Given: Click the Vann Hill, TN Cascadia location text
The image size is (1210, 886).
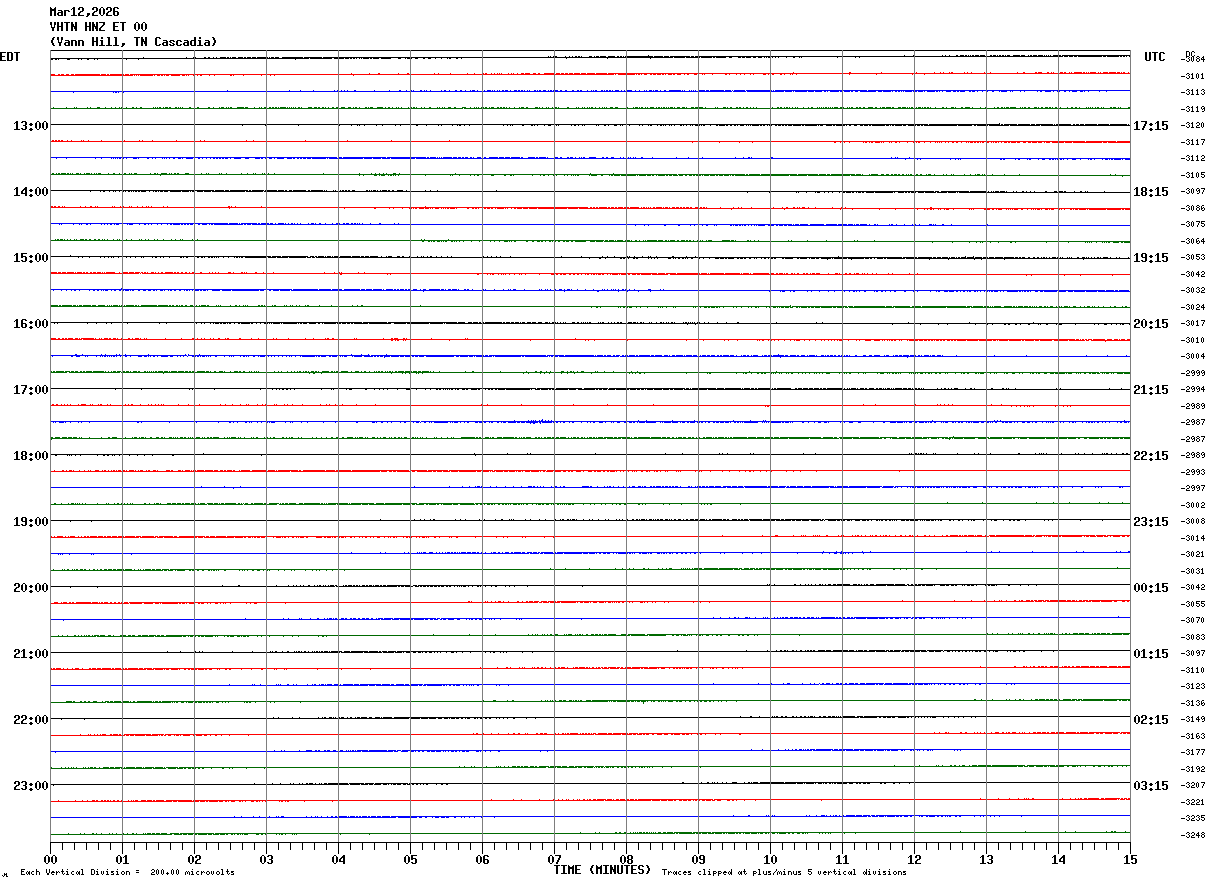Looking at the screenshot, I should coord(133,42).
